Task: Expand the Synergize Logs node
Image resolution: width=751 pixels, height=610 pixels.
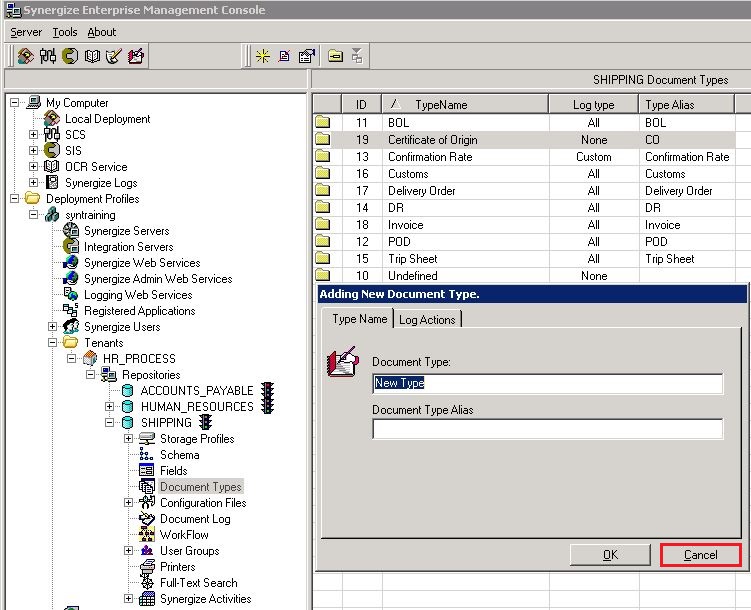Action: pos(34,182)
